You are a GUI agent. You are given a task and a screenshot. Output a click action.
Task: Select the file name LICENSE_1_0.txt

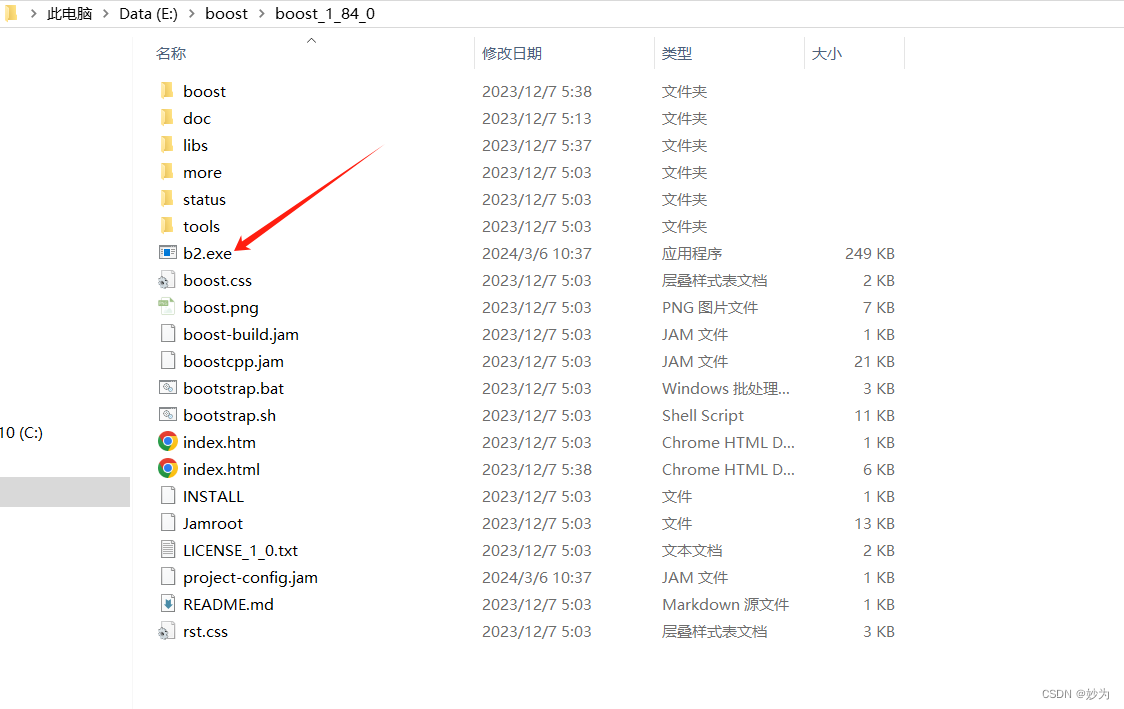tap(240, 551)
